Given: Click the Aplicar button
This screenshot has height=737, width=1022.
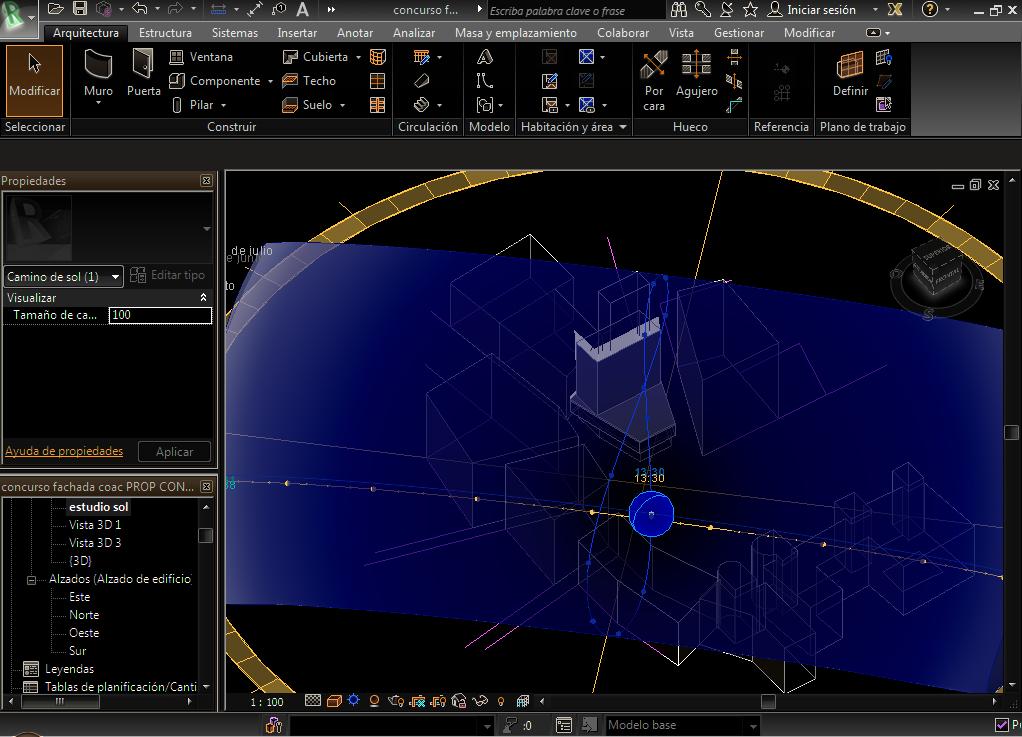Looking at the screenshot, I should pos(174,451).
